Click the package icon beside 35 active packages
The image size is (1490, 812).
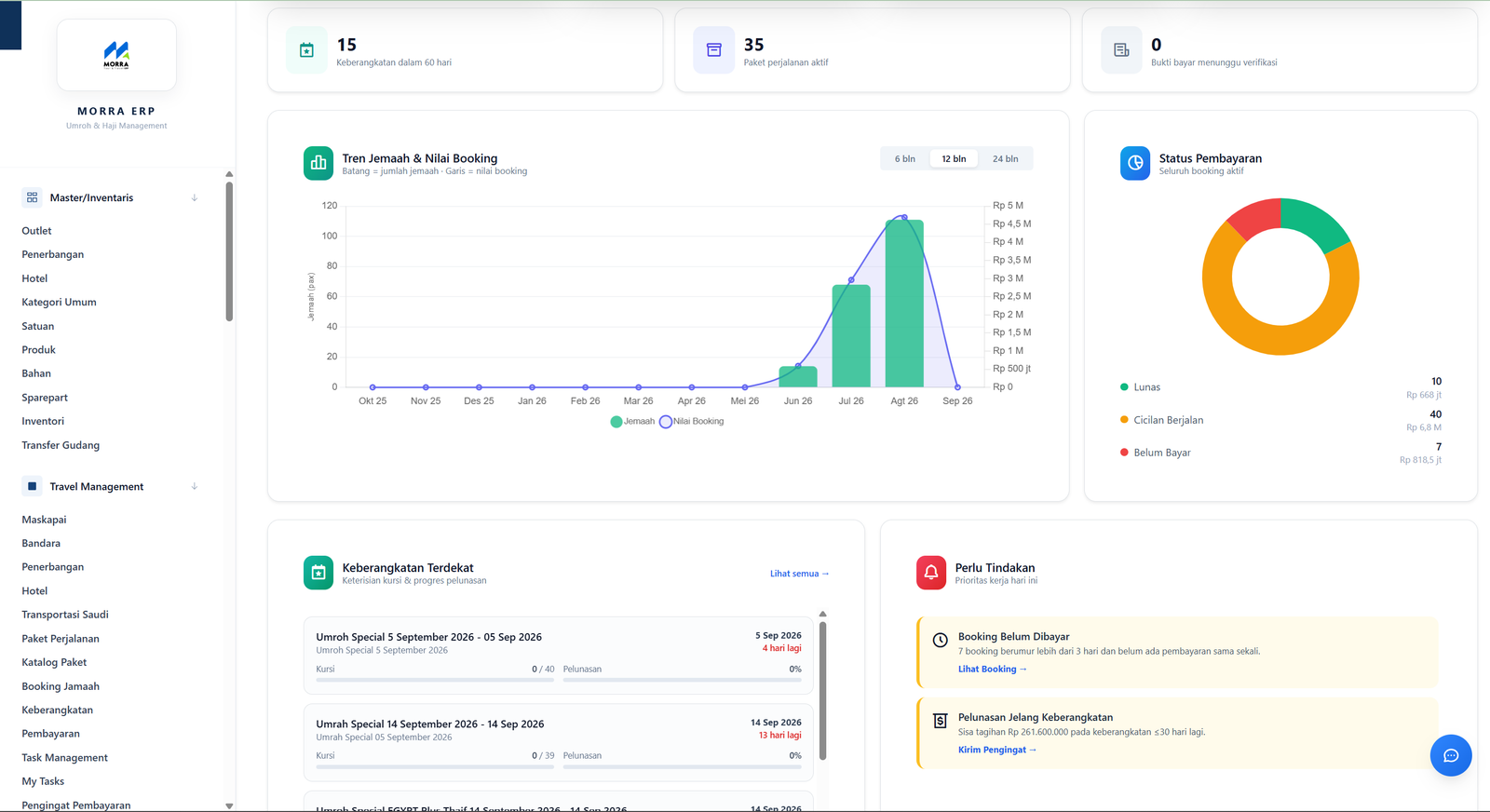click(x=714, y=50)
